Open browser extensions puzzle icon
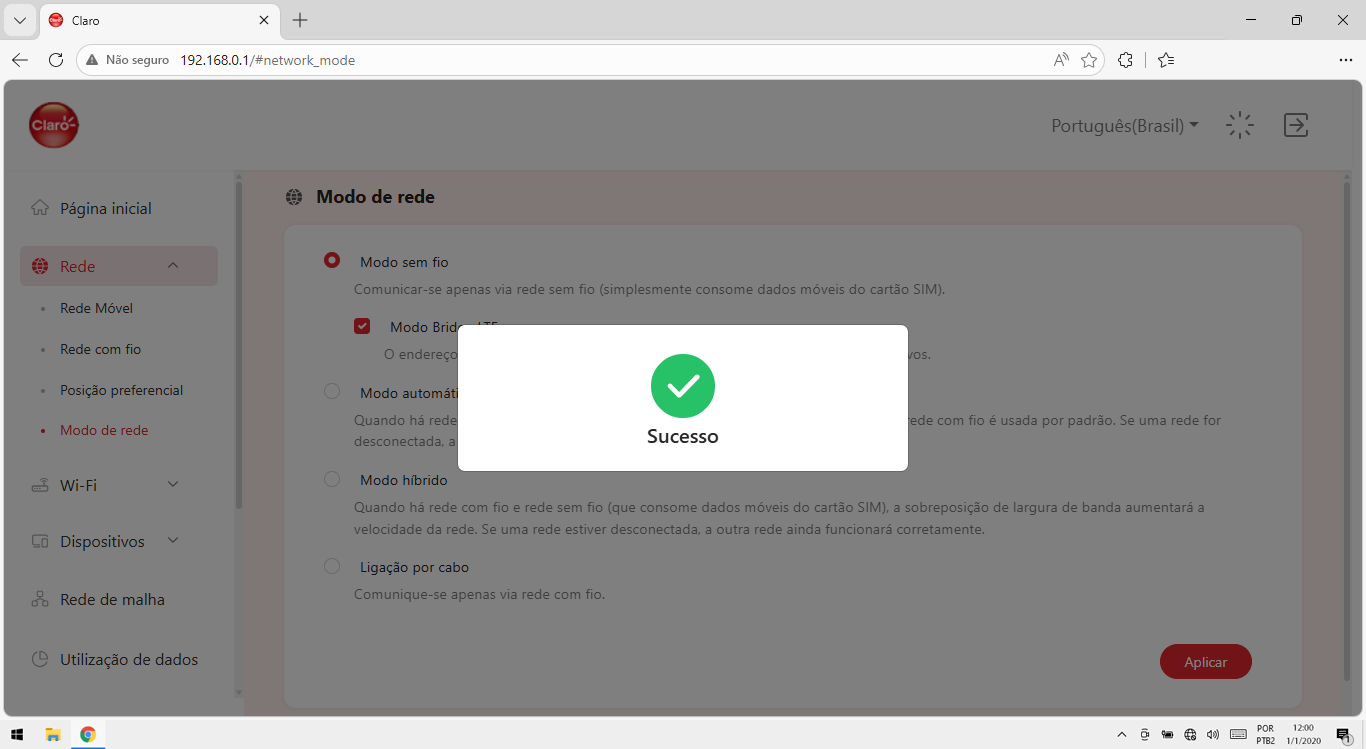Screen dimensions: 1366x749 1125,60
